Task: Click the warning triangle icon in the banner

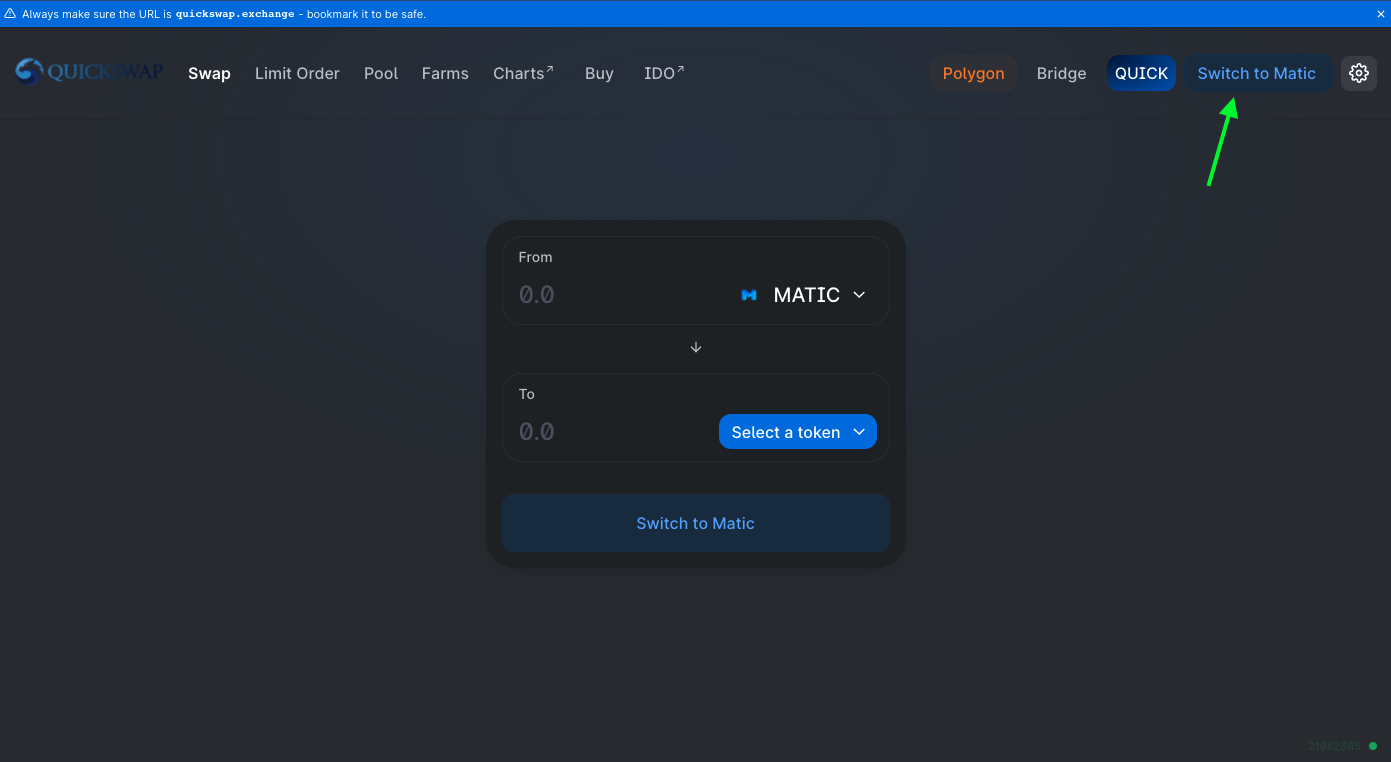Action: point(10,14)
